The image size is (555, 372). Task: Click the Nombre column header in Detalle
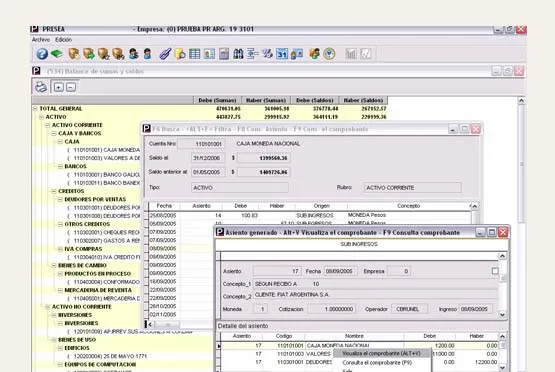point(354,336)
